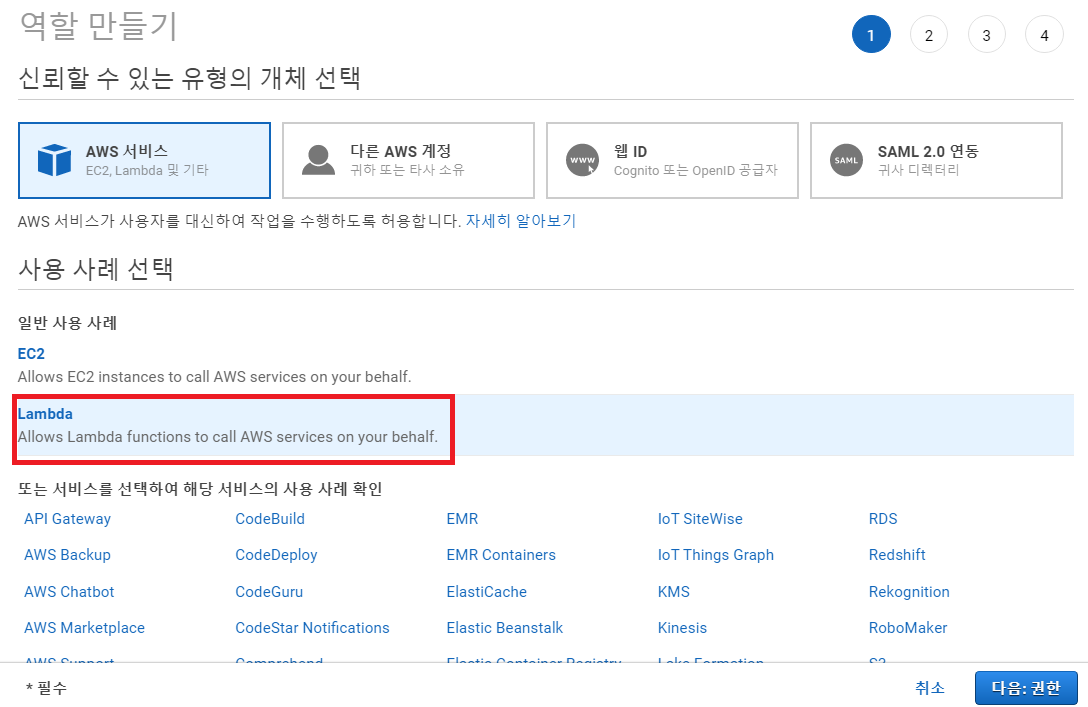Click step circle 4 in the wizard
The height and width of the screenshot is (707, 1088).
(1045, 34)
